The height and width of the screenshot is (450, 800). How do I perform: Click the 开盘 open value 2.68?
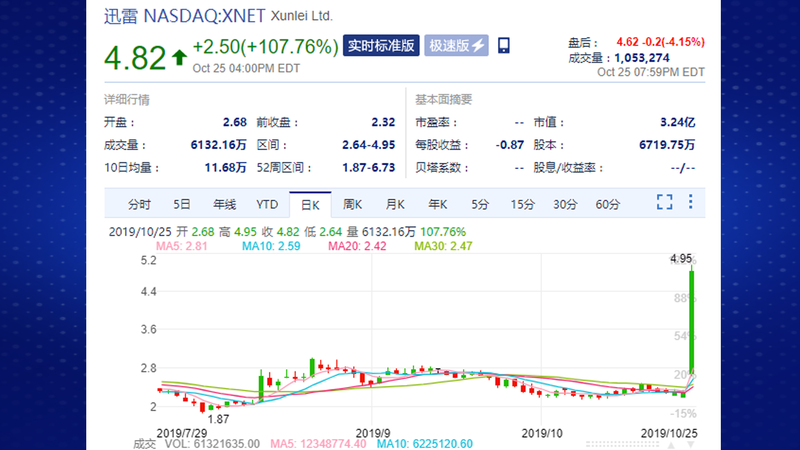coord(235,122)
